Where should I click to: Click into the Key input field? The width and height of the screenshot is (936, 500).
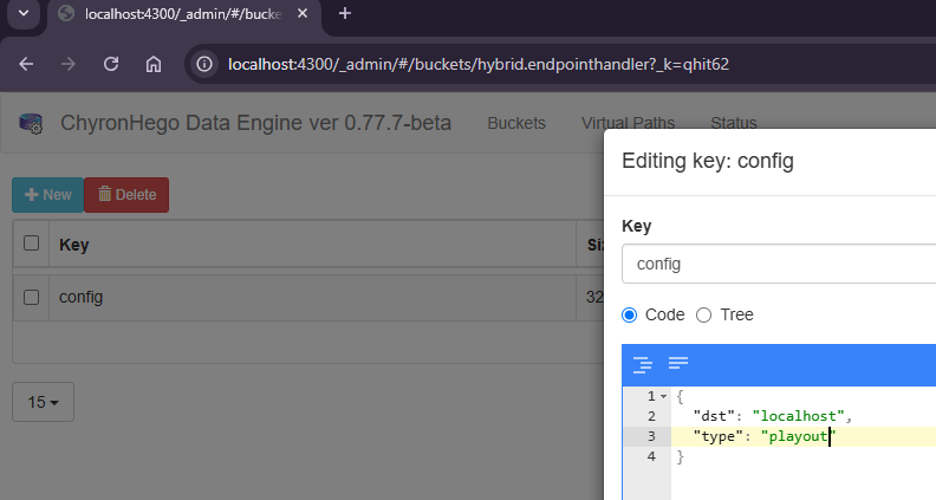click(778, 265)
